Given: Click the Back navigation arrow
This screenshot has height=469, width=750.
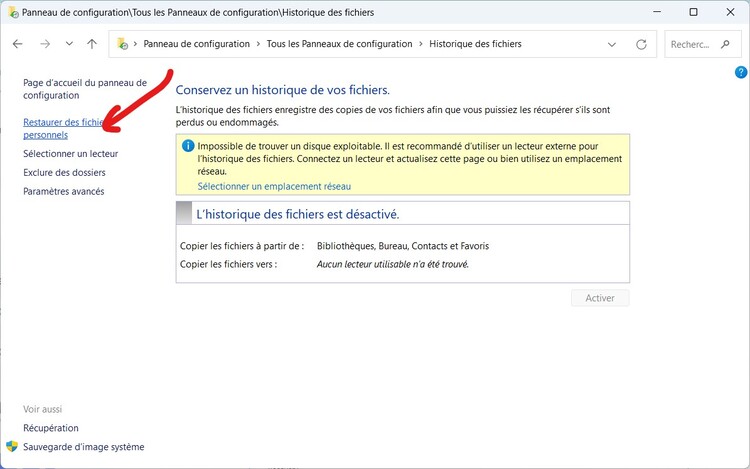Looking at the screenshot, I should click(18, 44).
